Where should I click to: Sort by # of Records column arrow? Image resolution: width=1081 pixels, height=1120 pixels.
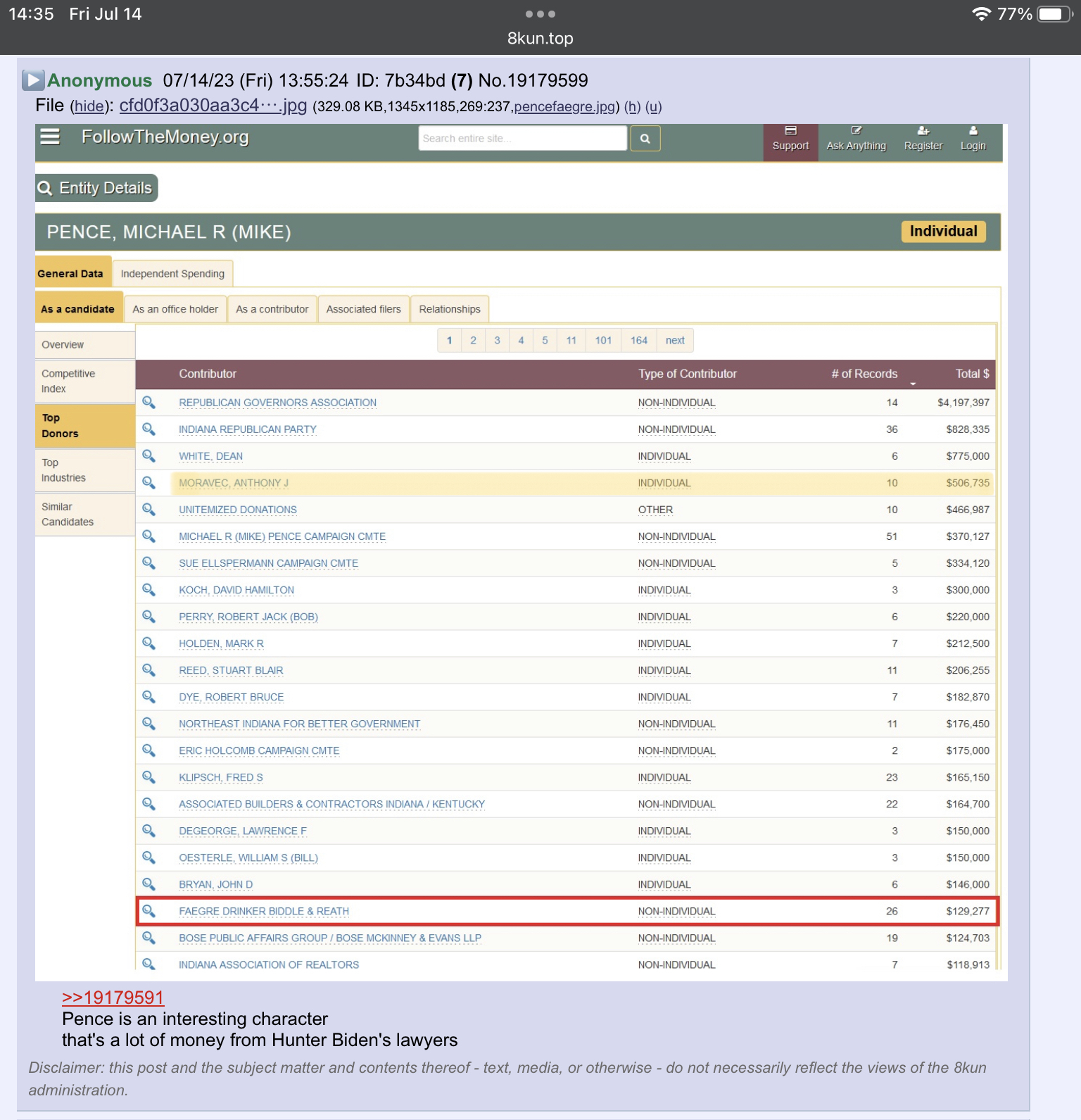[913, 383]
